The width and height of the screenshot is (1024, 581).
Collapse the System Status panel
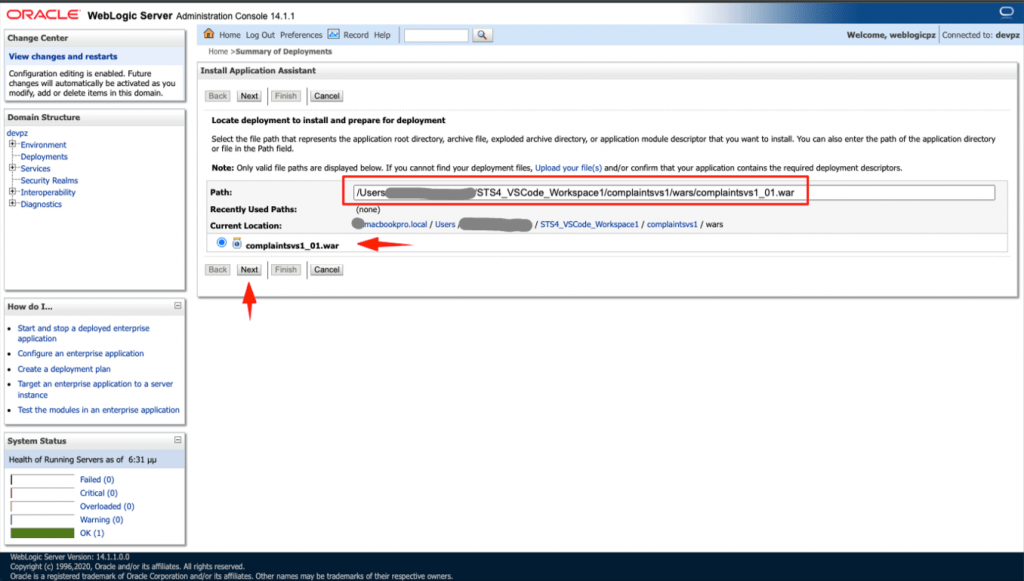[x=178, y=440]
